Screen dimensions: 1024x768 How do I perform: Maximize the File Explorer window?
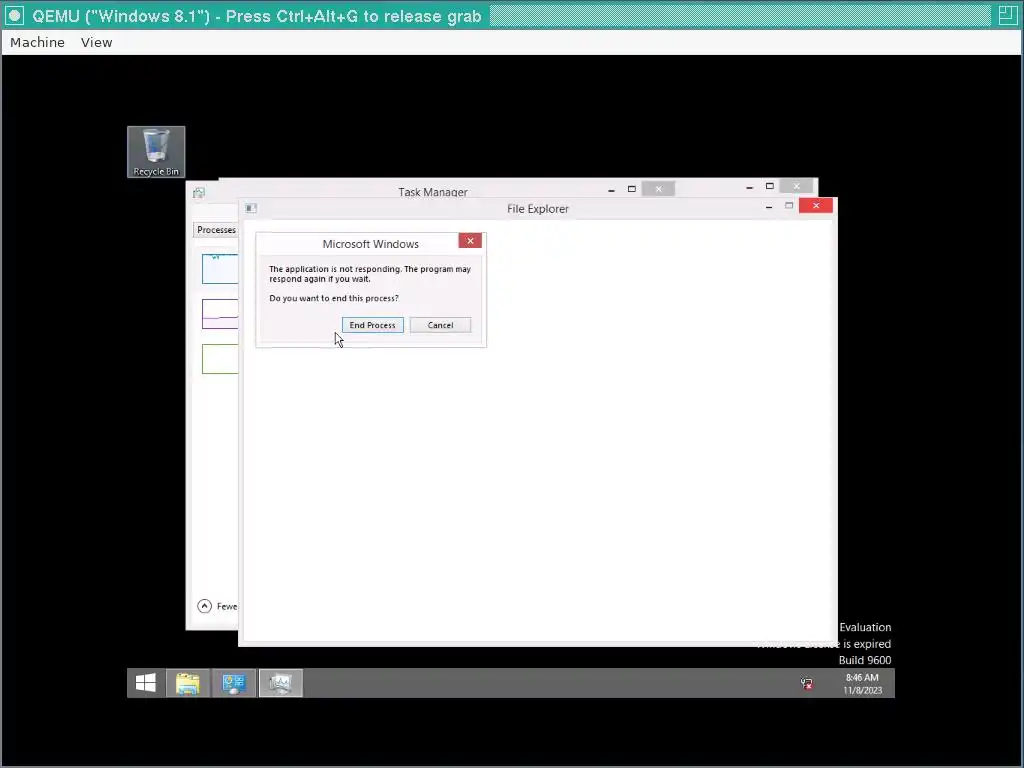[789, 206]
